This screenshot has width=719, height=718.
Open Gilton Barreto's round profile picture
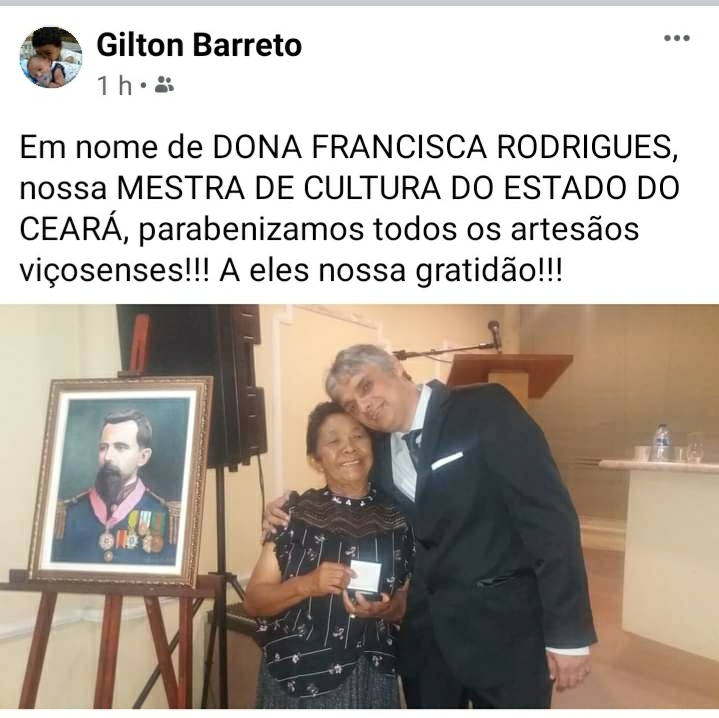[x=51, y=57]
